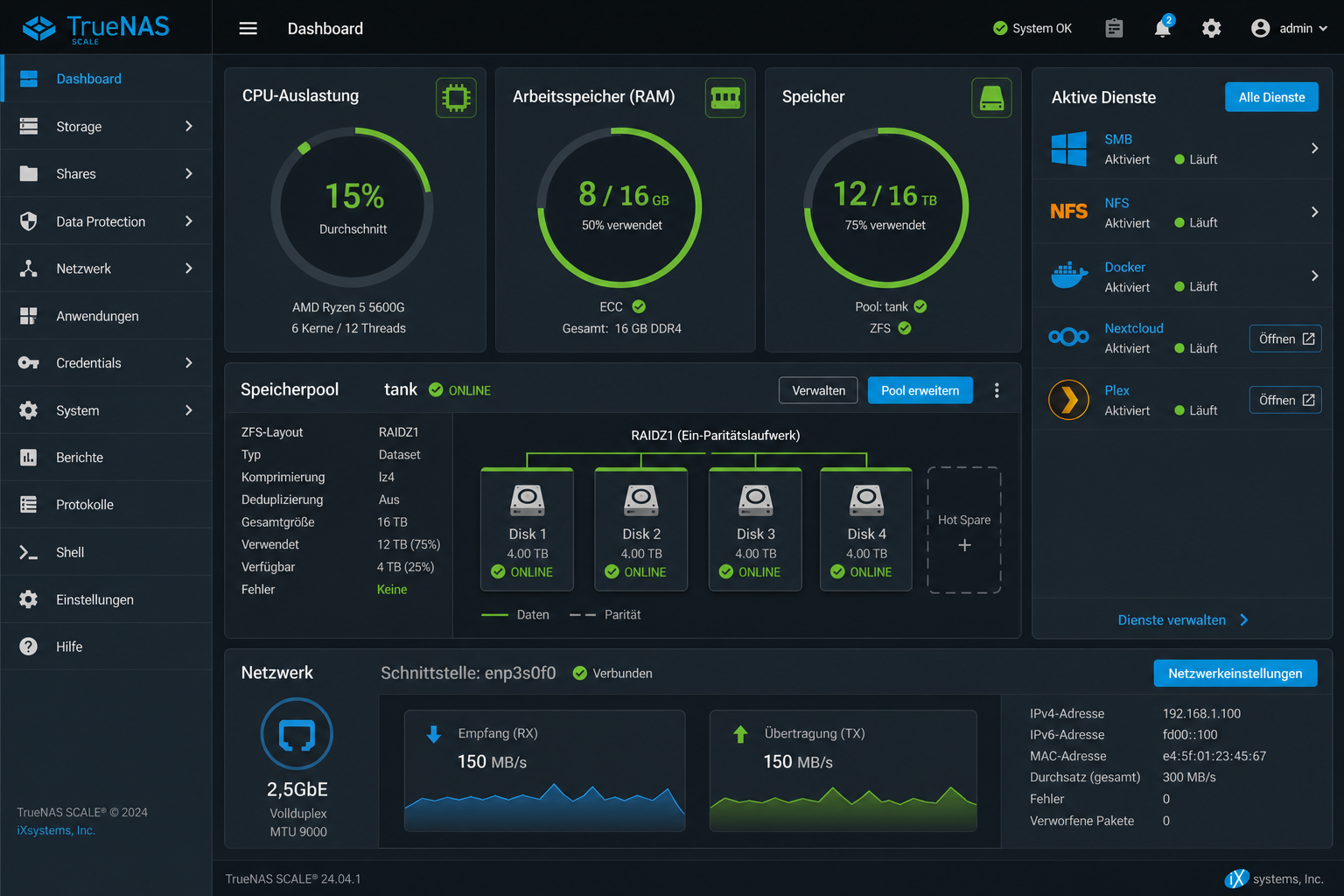Viewport: 1344px width, 896px height.
Task: Click the Fehler value Keine
Action: [392, 590]
